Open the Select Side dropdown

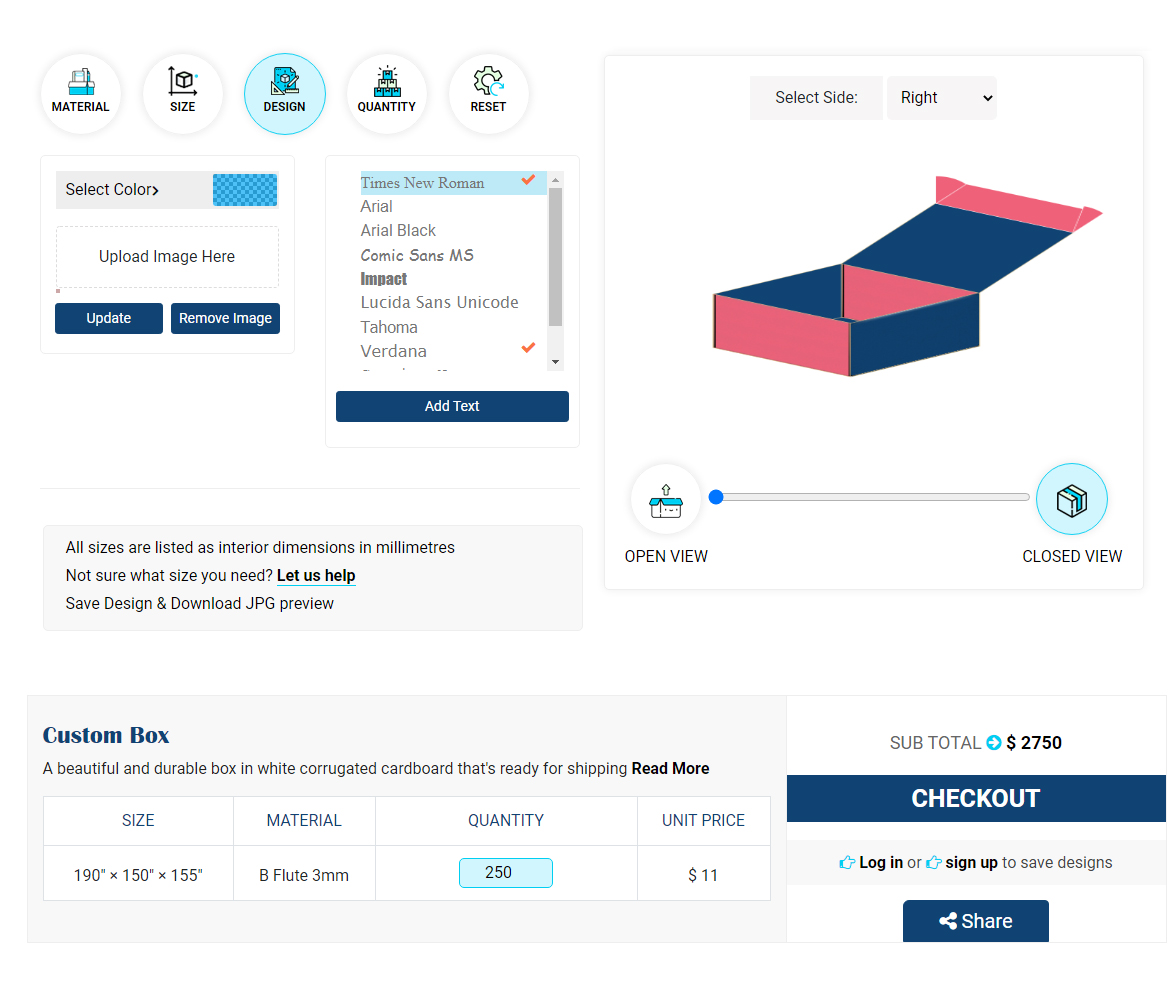pos(941,98)
